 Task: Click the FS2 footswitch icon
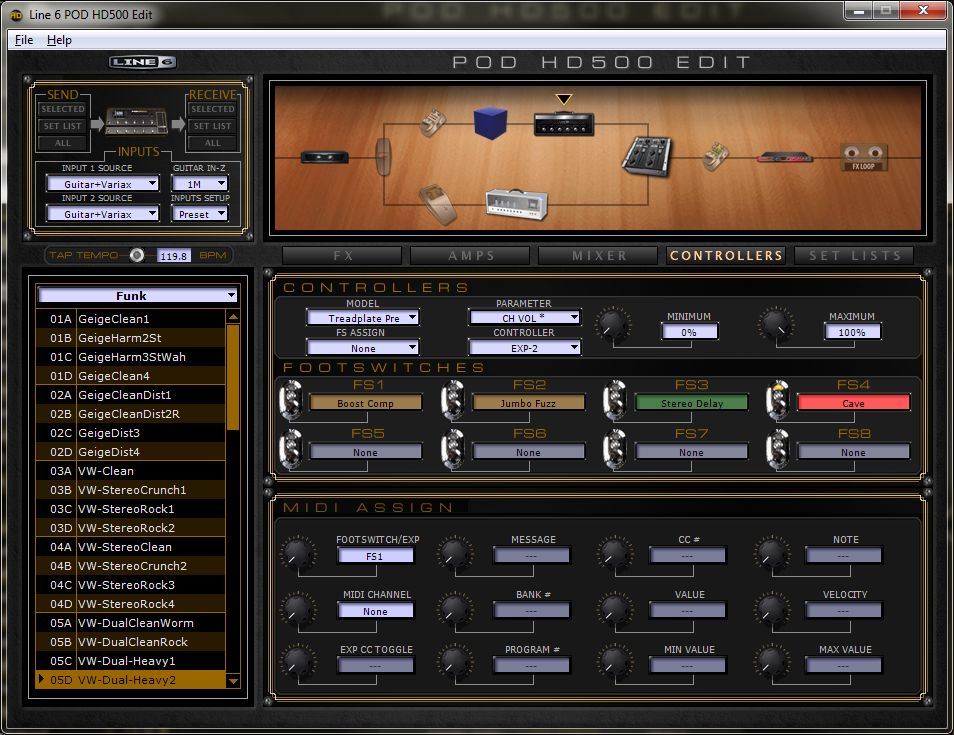tap(453, 400)
